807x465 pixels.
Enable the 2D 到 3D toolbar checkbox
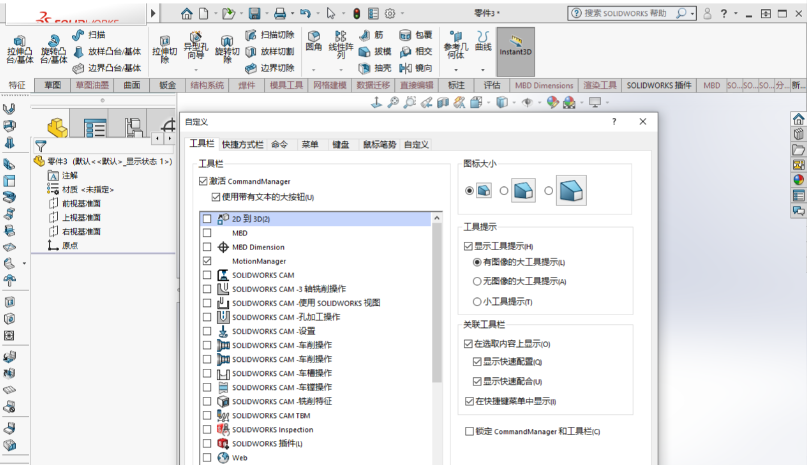[x=207, y=219]
